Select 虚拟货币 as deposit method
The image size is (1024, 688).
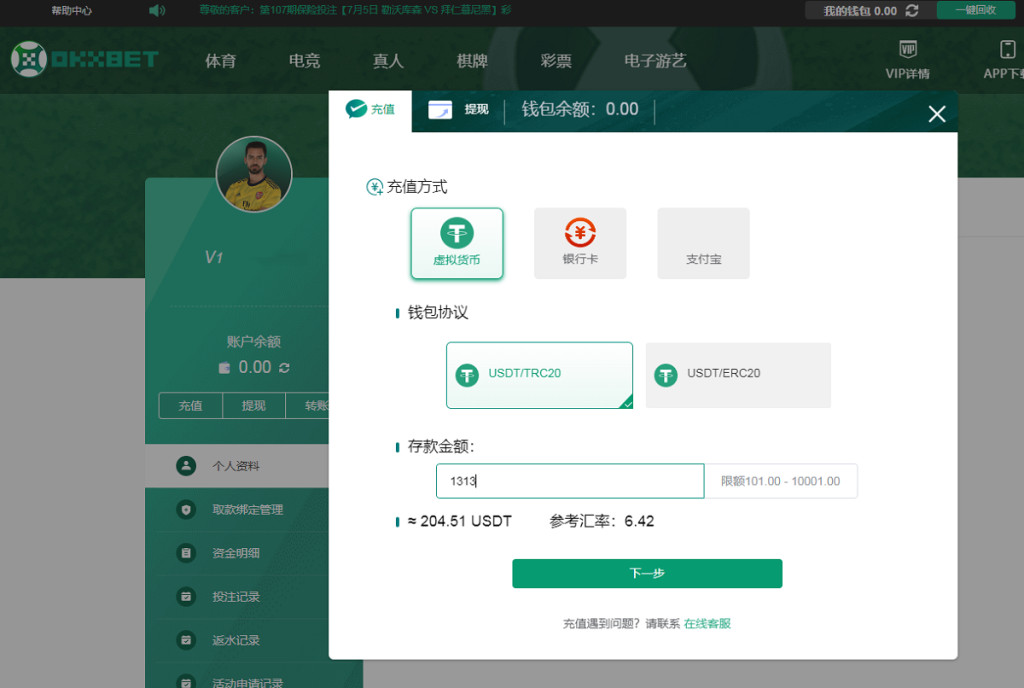coord(457,242)
